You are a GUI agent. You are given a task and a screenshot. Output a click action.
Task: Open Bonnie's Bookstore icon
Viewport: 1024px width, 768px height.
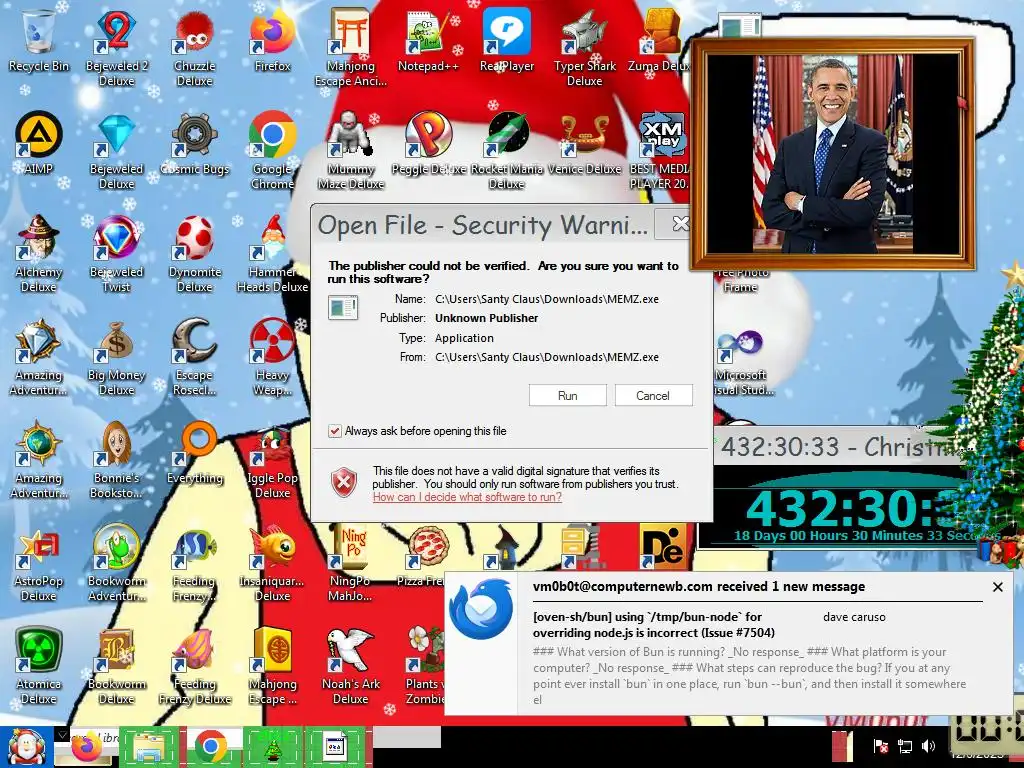[116, 460]
